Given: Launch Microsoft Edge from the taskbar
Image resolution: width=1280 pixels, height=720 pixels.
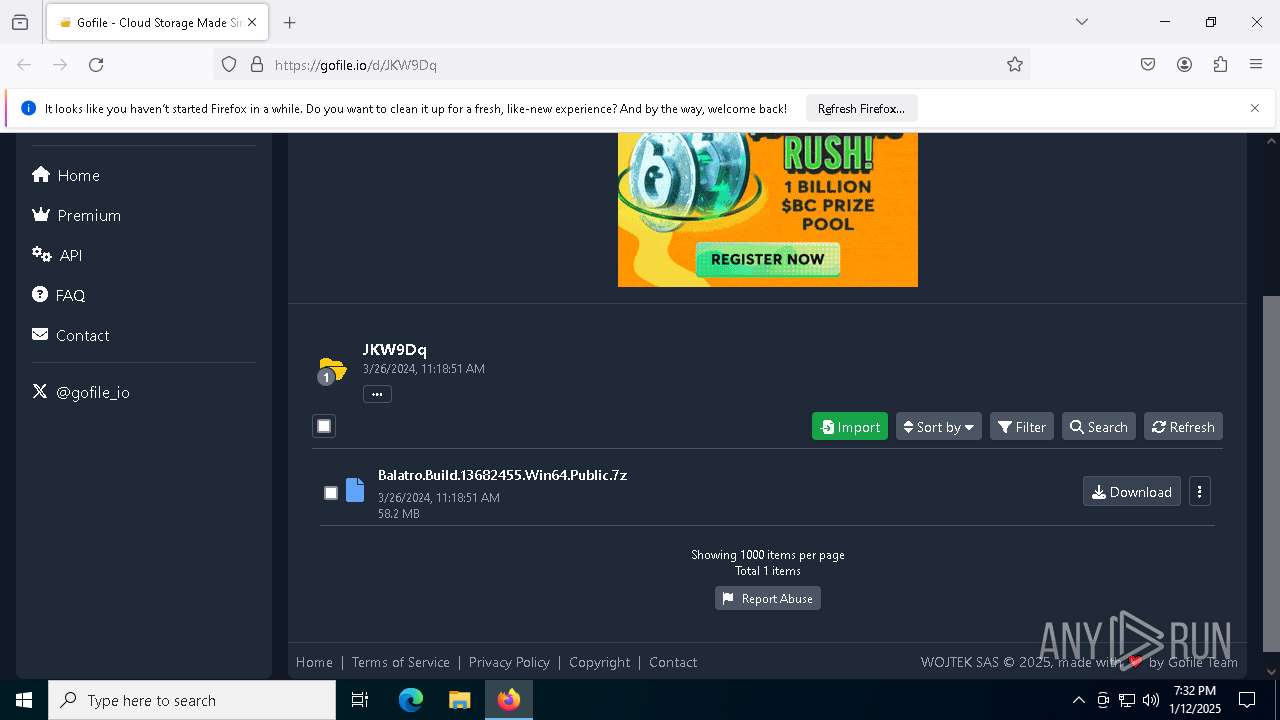Looking at the screenshot, I should (x=411, y=700).
